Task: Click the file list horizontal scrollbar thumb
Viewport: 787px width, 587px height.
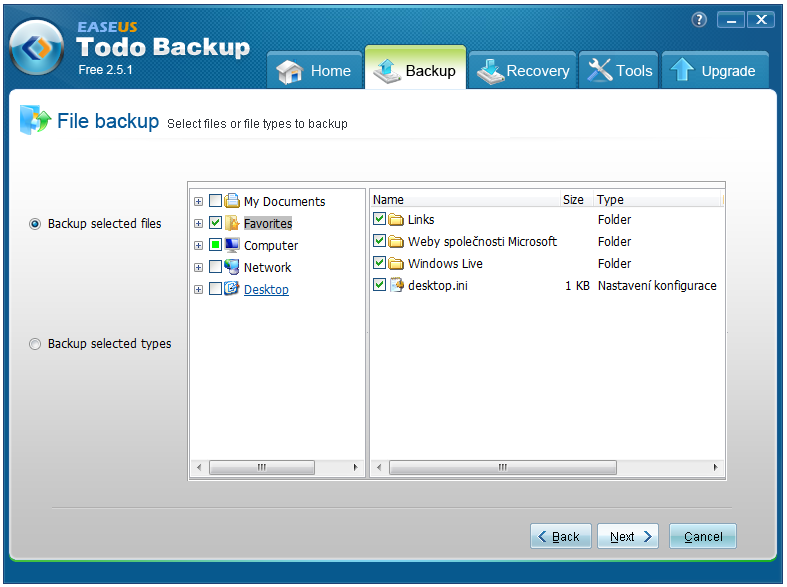Action: point(502,467)
